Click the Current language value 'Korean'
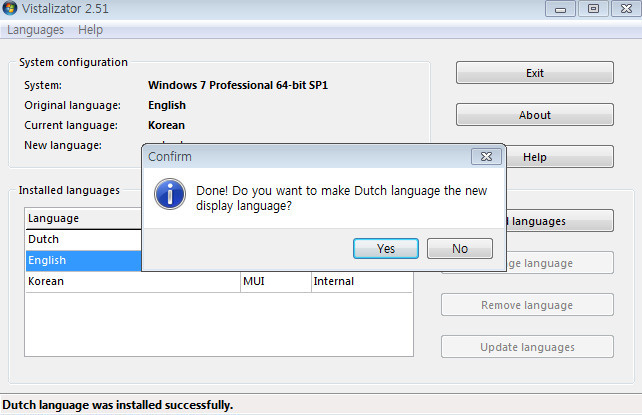The image size is (642, 415). click(x=166, y=125)
